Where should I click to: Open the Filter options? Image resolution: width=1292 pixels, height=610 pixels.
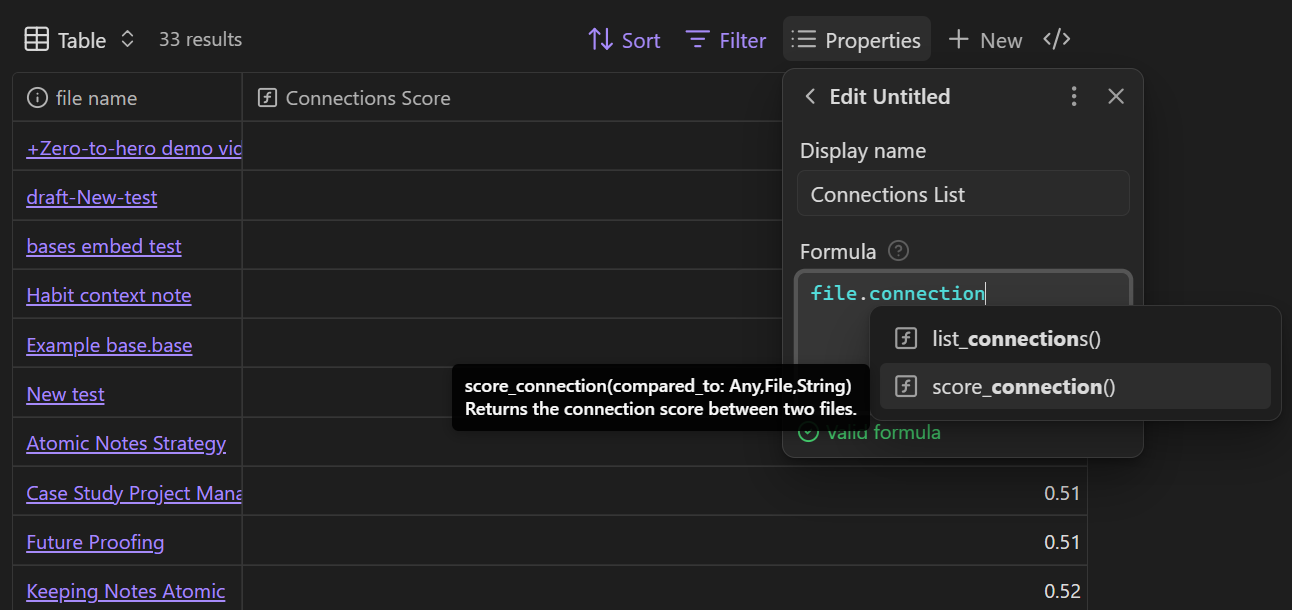726,40
